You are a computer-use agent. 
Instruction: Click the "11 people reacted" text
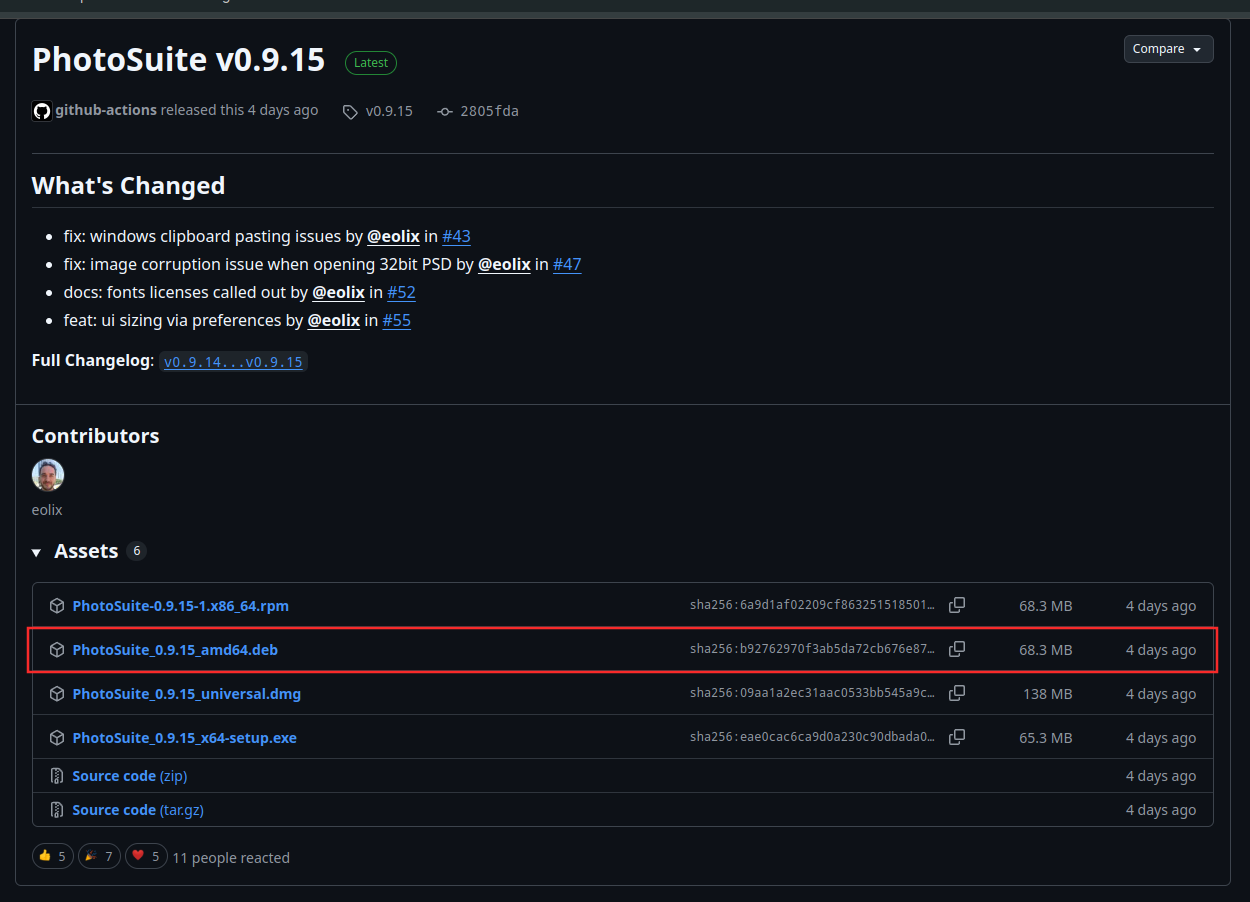(x=231, y=857)
